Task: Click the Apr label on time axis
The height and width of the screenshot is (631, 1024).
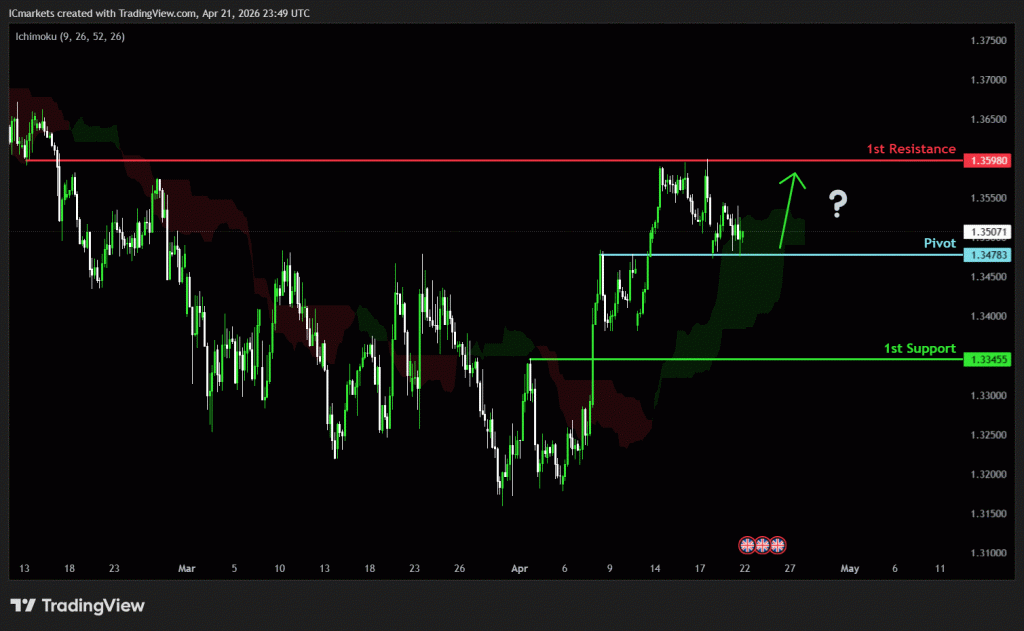Action: tap(519, 568)
